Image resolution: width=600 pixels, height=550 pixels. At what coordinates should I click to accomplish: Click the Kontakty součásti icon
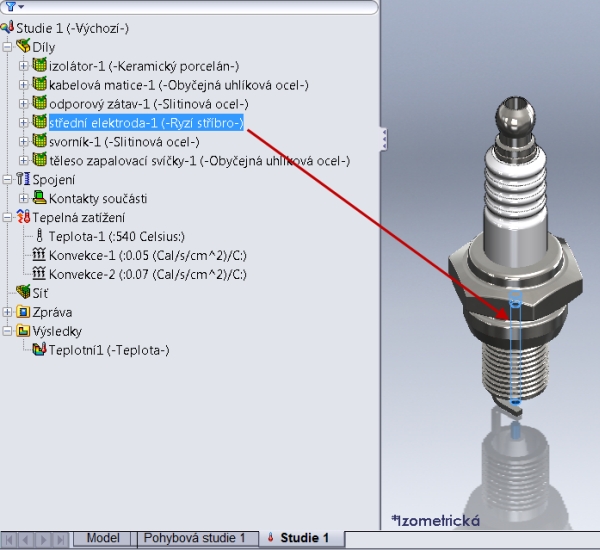click(x=39, y=198)
